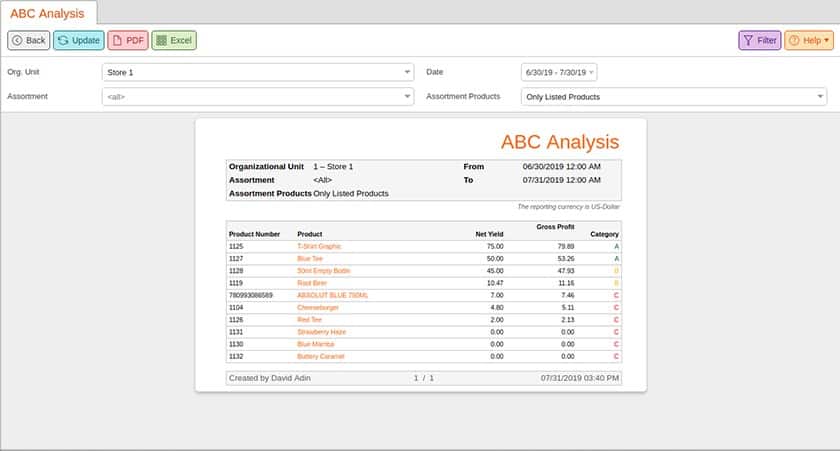This screenshot has height=451, width=840.
Task: Refresh report with the Update button
Action: click(x=78, y=41)
